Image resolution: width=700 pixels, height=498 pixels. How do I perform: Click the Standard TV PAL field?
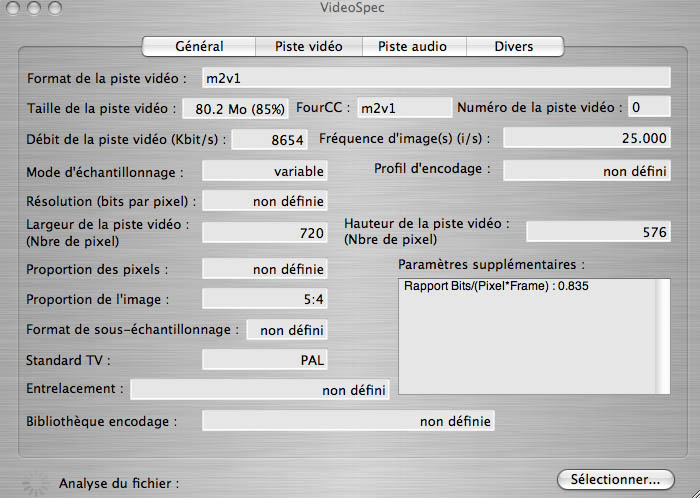(265, 360)
